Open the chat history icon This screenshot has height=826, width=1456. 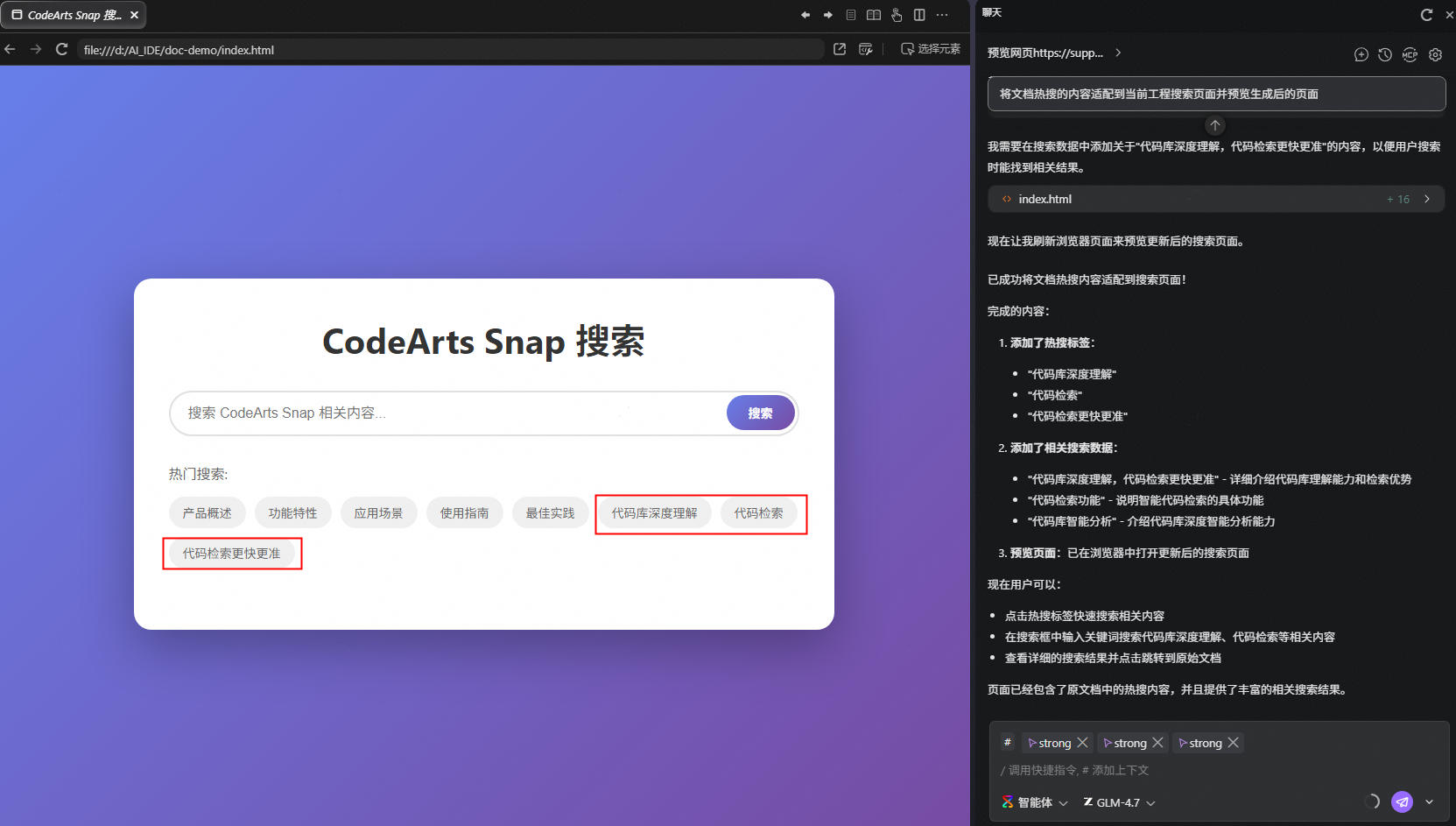(x=1385, y=54)
